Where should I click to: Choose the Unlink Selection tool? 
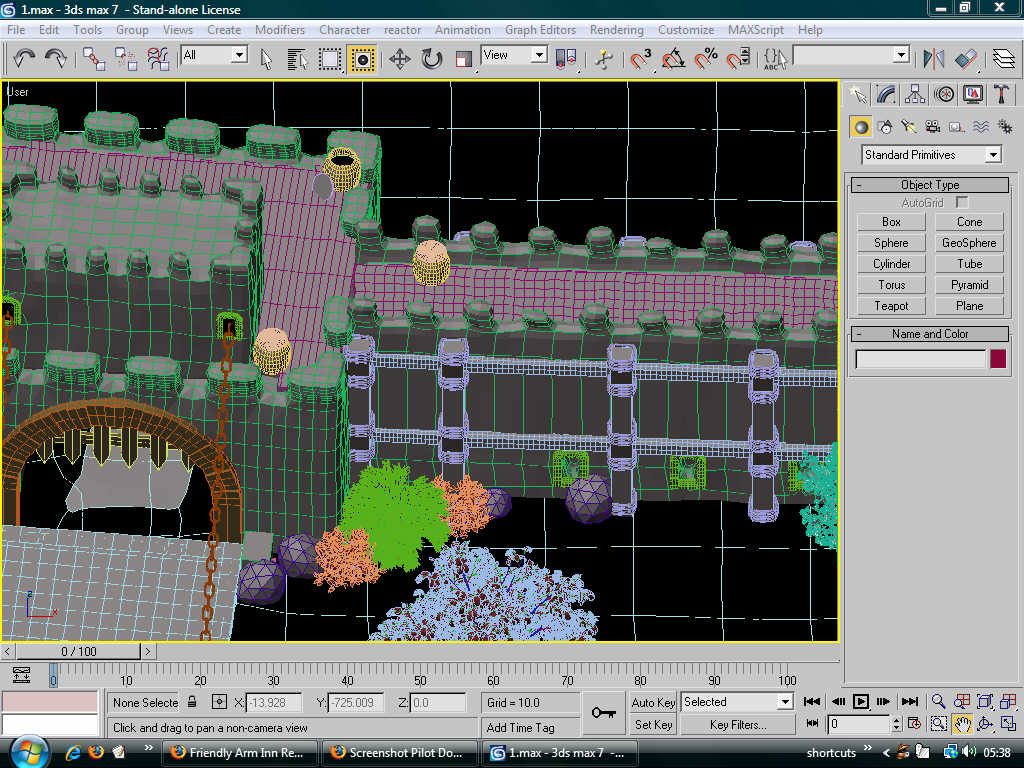click(x=125, y=59)
